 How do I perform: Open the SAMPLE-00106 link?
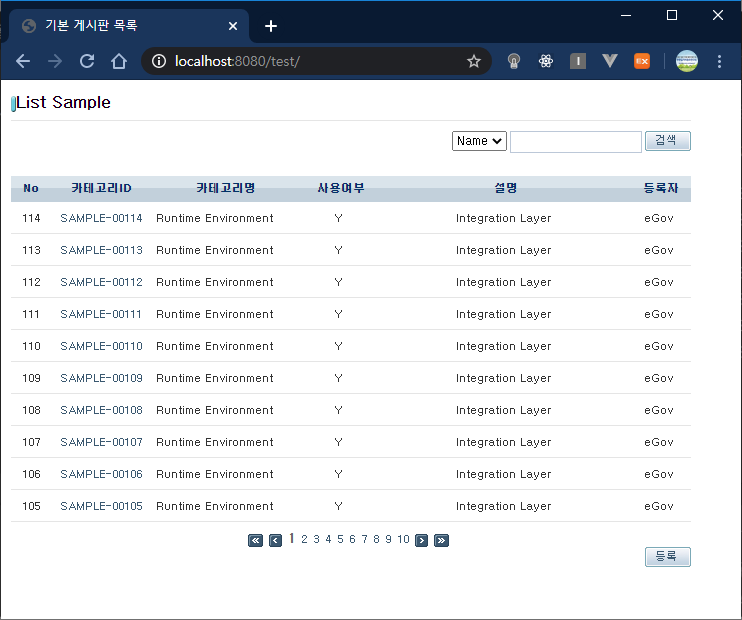101,474
